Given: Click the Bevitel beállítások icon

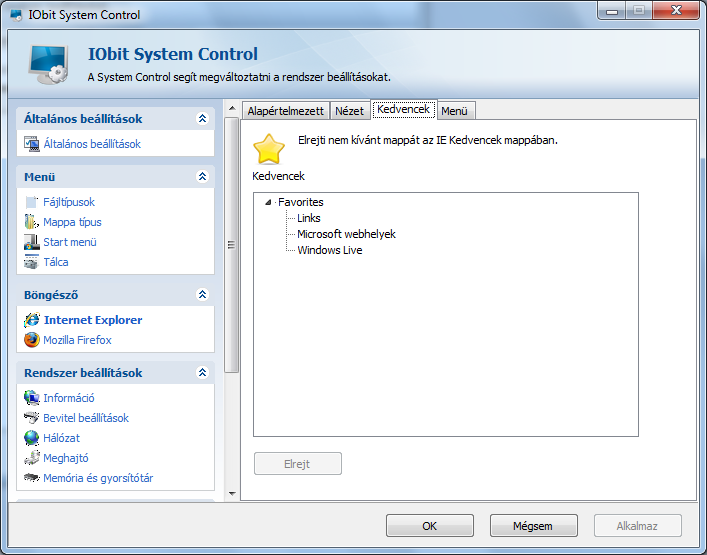Looking at the screenshot, I should 32,418.
